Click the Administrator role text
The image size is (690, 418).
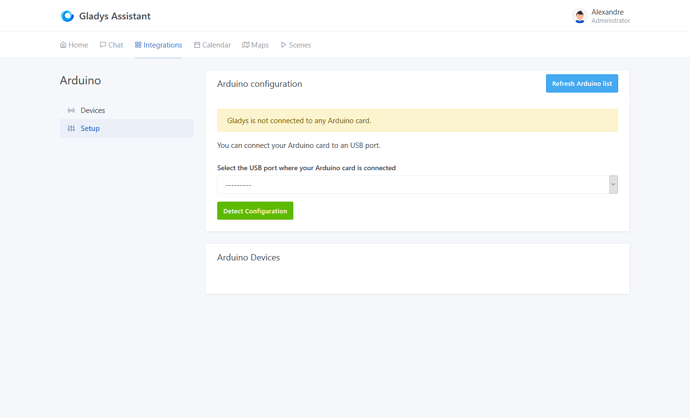pyautogui.click(x=610, y=21)
